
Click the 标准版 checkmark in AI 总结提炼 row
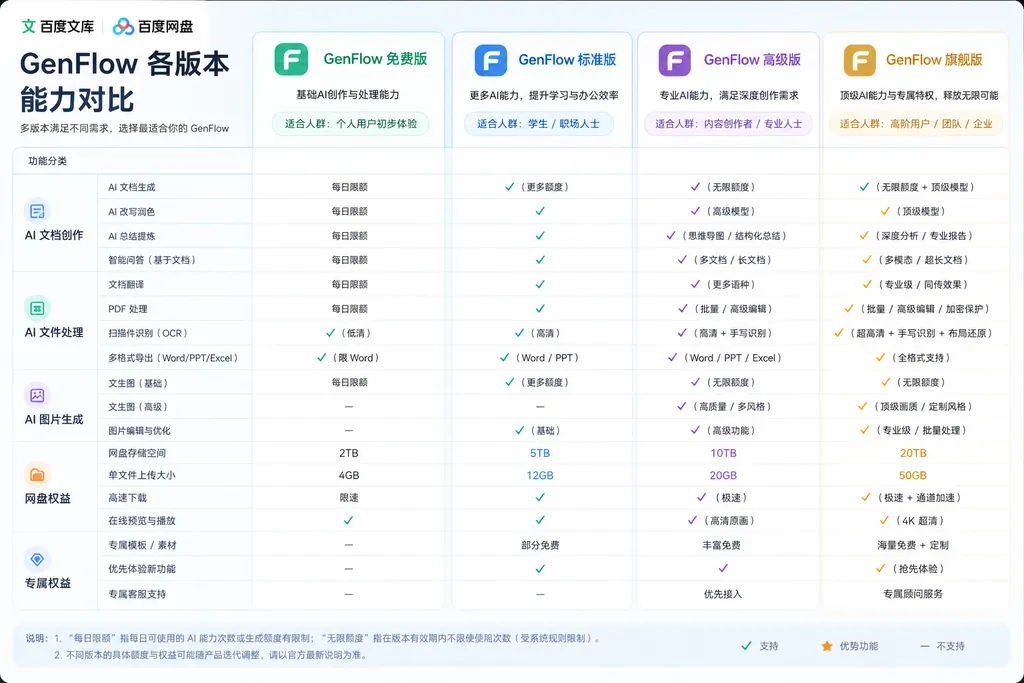point(540,235)
